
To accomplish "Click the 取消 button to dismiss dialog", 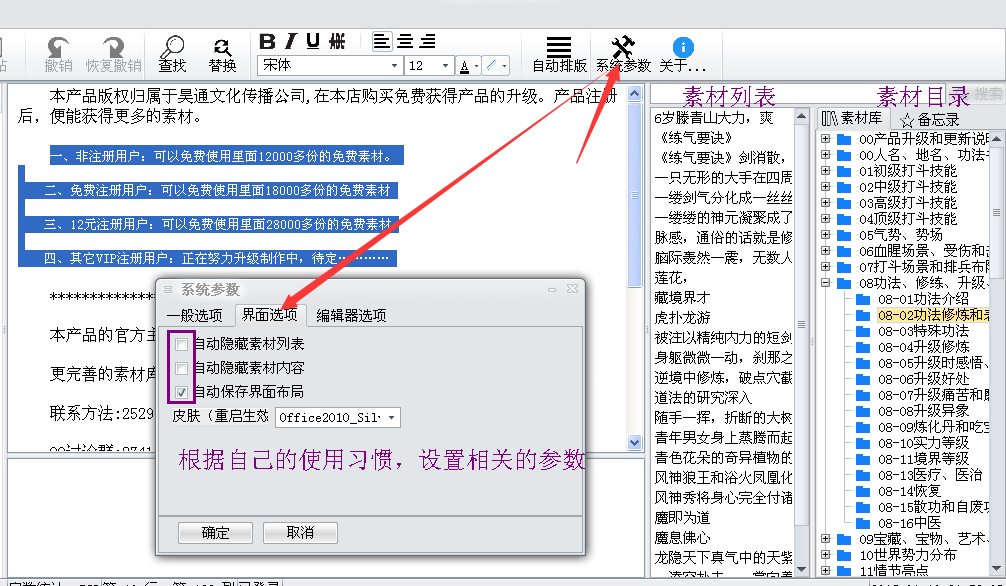I will (x=300, y=533).
